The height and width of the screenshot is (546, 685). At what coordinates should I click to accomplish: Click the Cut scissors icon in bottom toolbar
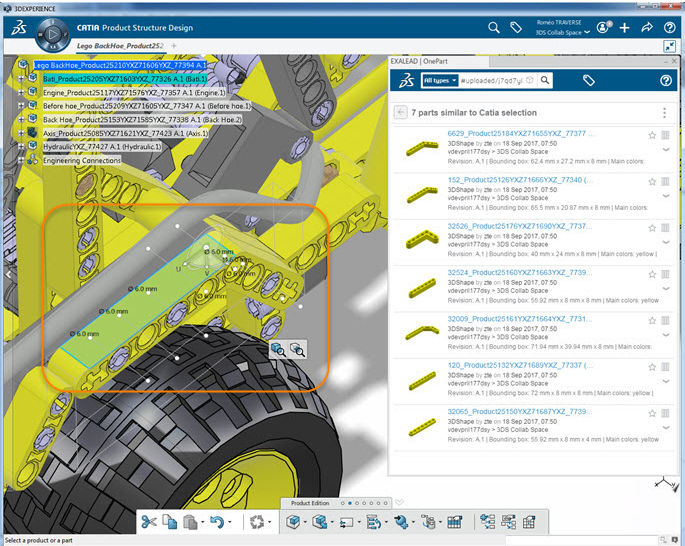point(149,522)
